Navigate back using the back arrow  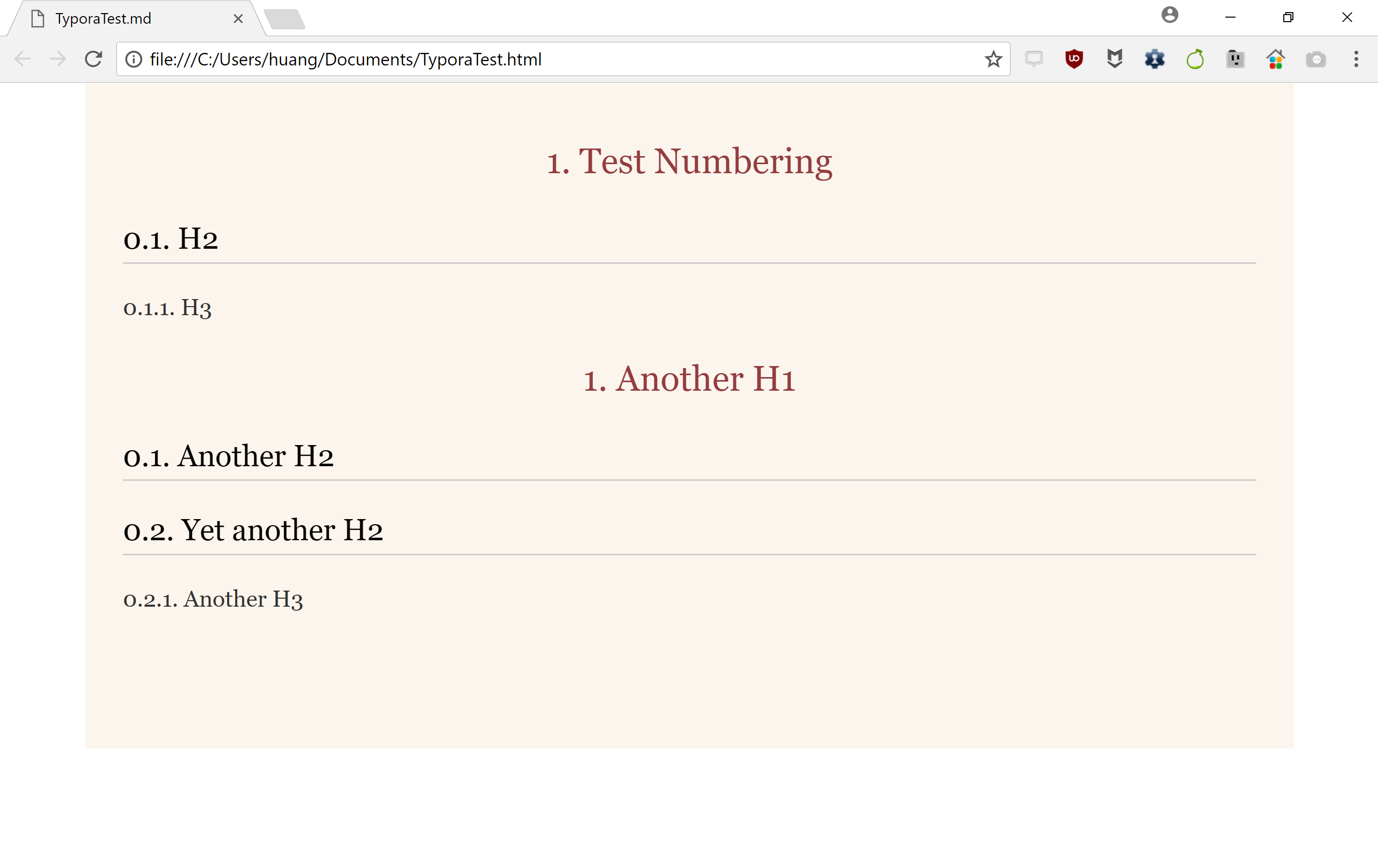[x=23, y=59]
